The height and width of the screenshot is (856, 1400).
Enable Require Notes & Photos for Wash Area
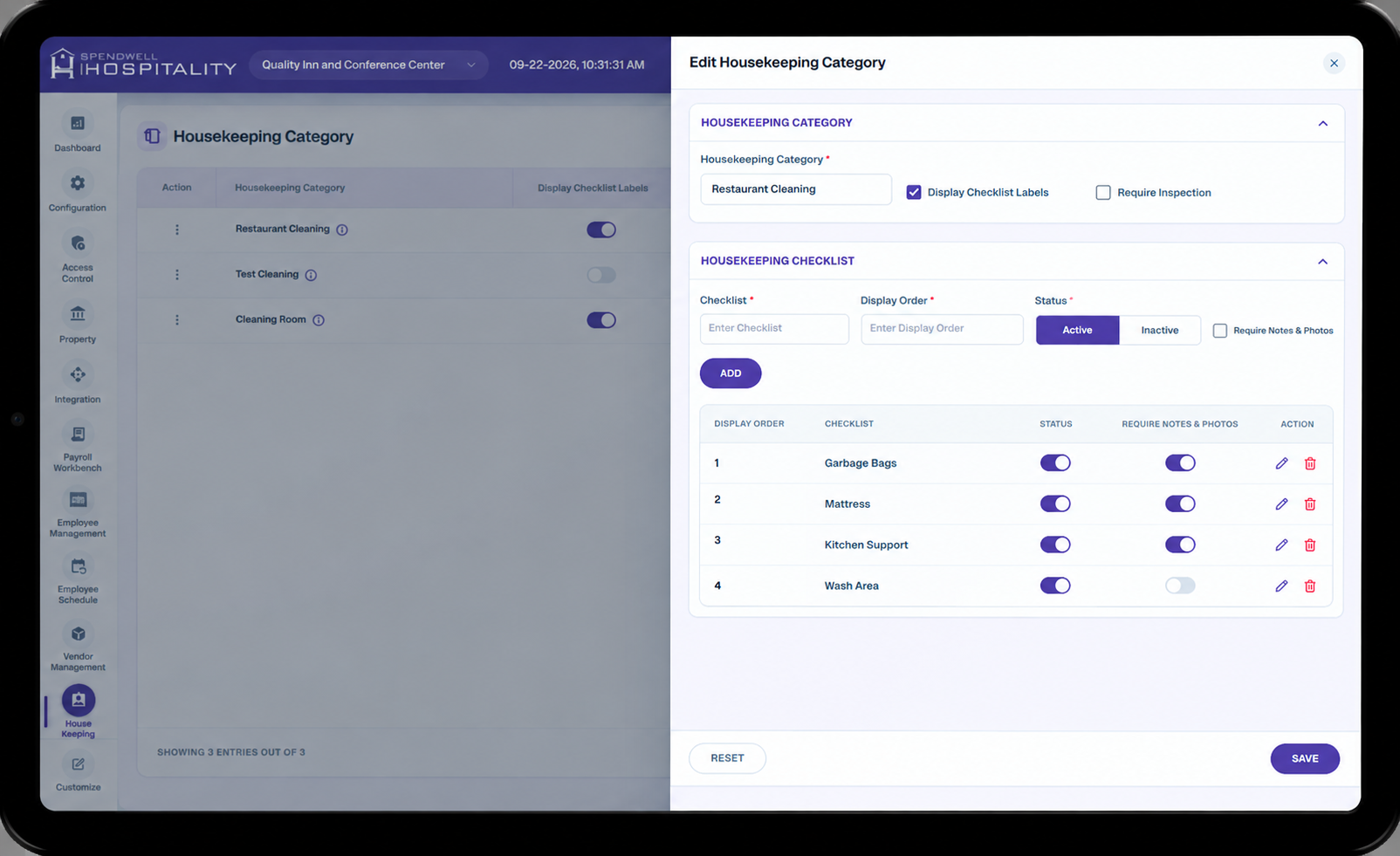coord(1180,586)
